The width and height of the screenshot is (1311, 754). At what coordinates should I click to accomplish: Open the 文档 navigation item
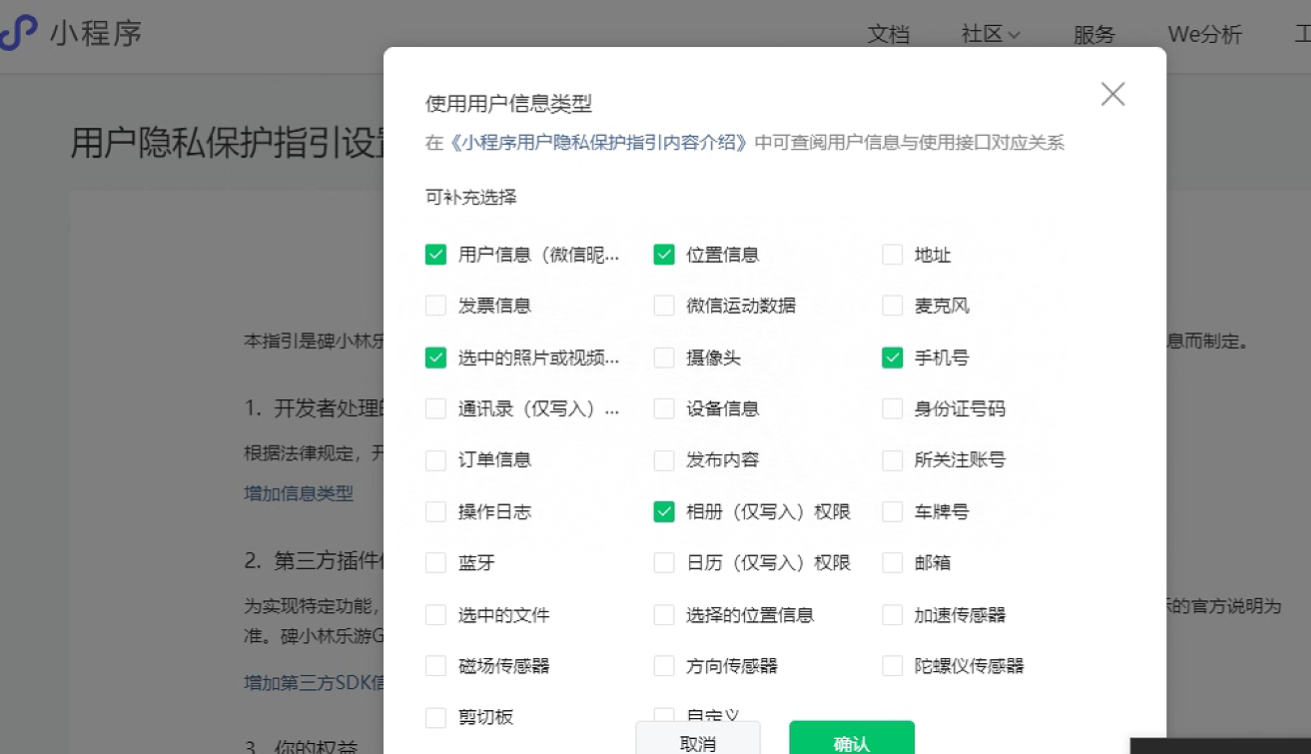pos(888,34)
